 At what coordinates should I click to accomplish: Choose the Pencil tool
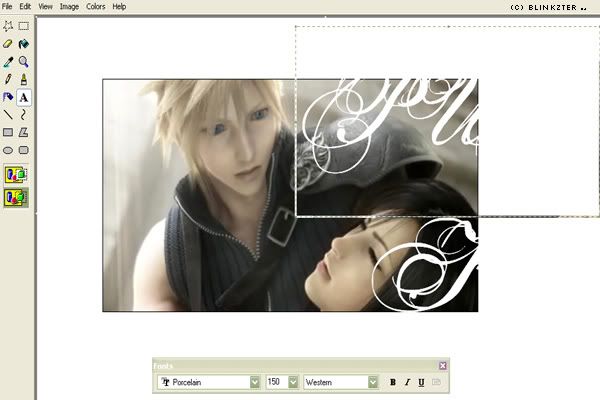pos(8,79)
